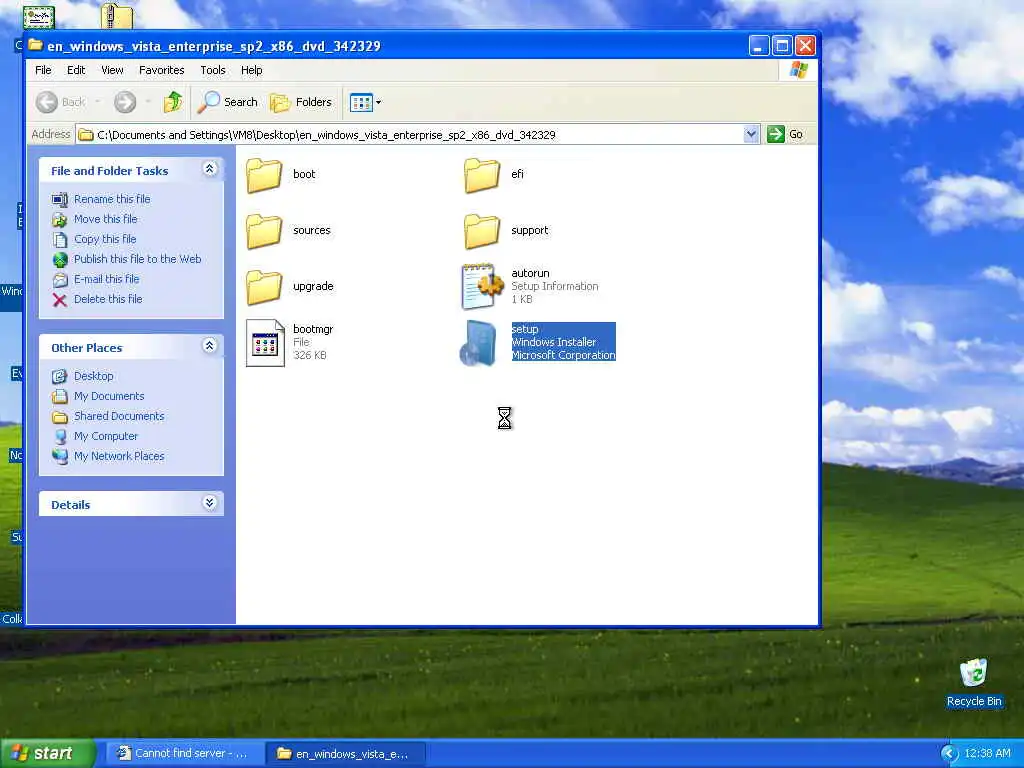The width and height of the screenshot is (1024, 768).
Task: Go up one folder level
Action: coord(172,102)
